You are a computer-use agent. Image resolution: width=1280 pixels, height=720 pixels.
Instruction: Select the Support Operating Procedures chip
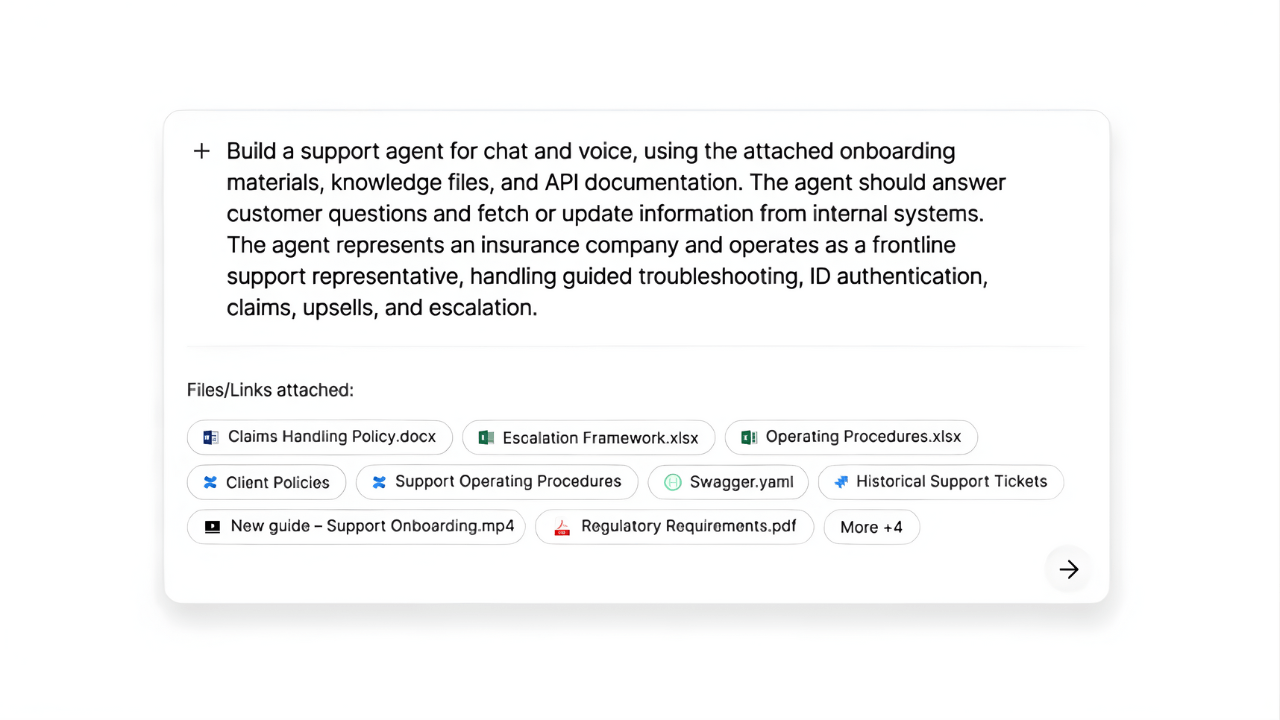click(x=497, y=482)
